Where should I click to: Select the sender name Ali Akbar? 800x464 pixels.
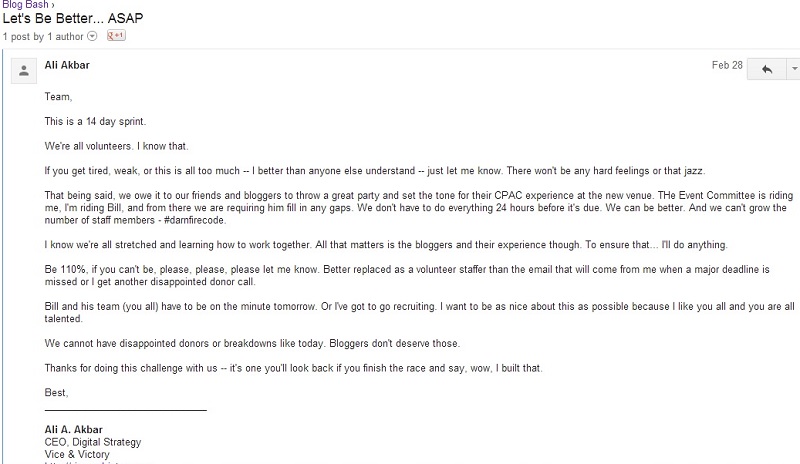coord(67,65)
